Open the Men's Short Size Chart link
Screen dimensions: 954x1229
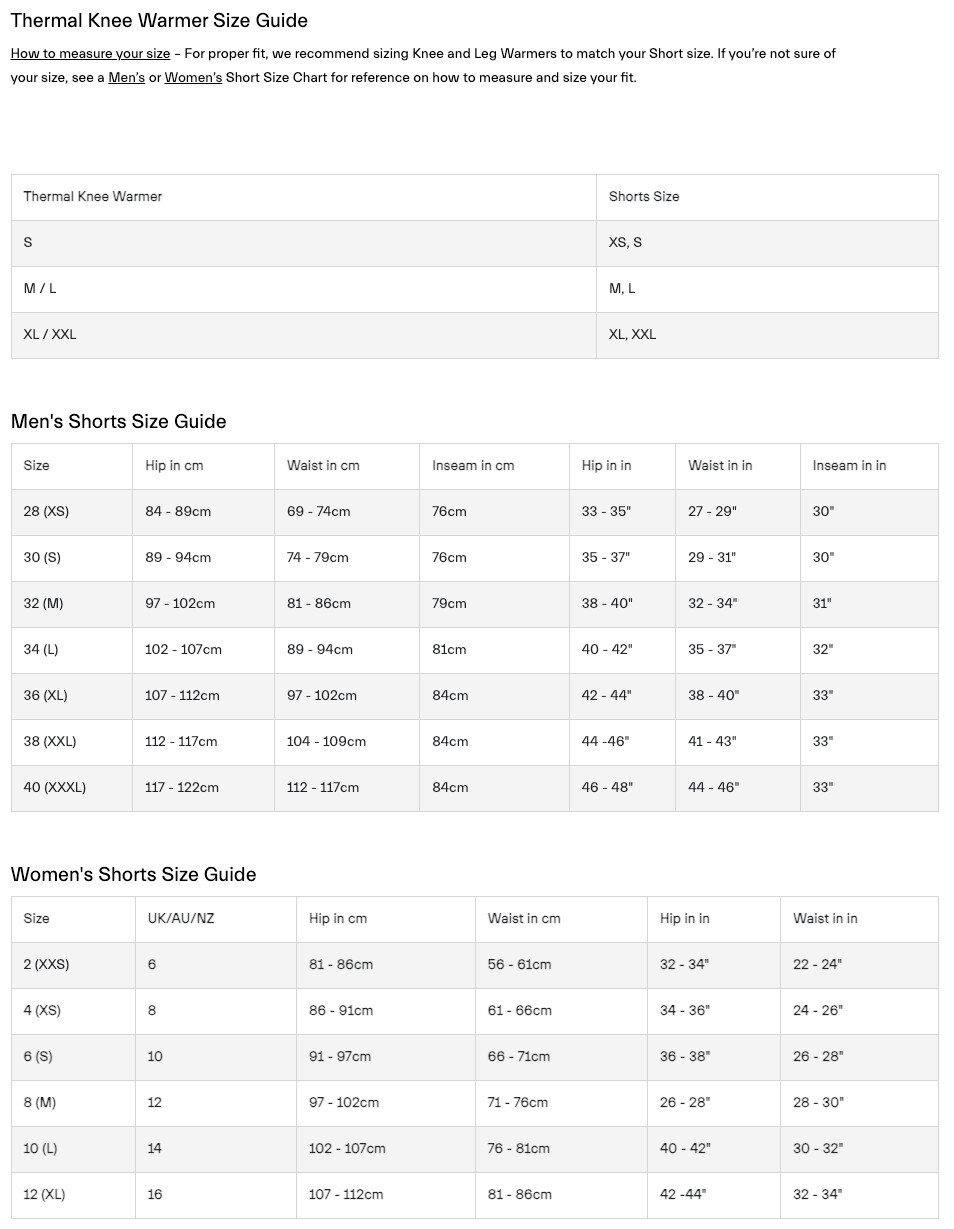pos(126,78)
